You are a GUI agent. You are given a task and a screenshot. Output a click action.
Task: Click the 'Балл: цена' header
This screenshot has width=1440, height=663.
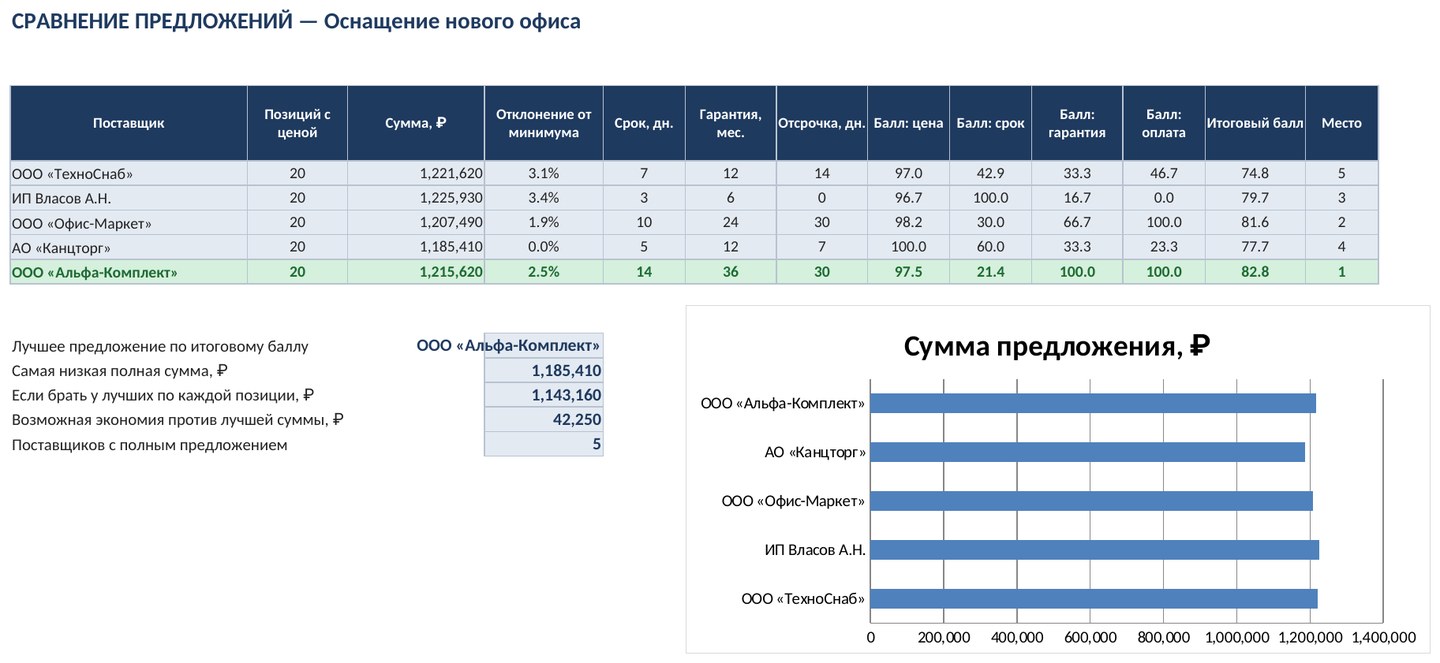click(x=908, y=123)
